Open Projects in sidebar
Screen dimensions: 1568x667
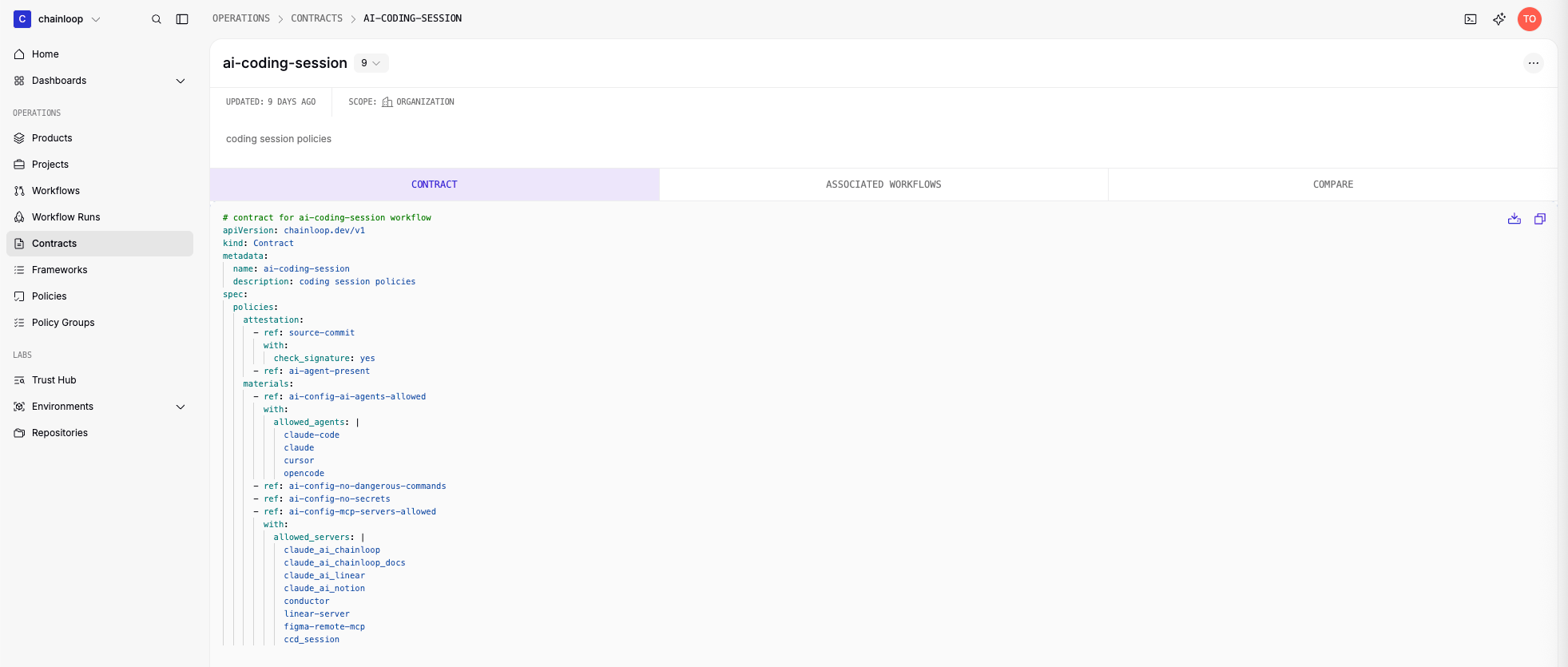click(100, 165)
